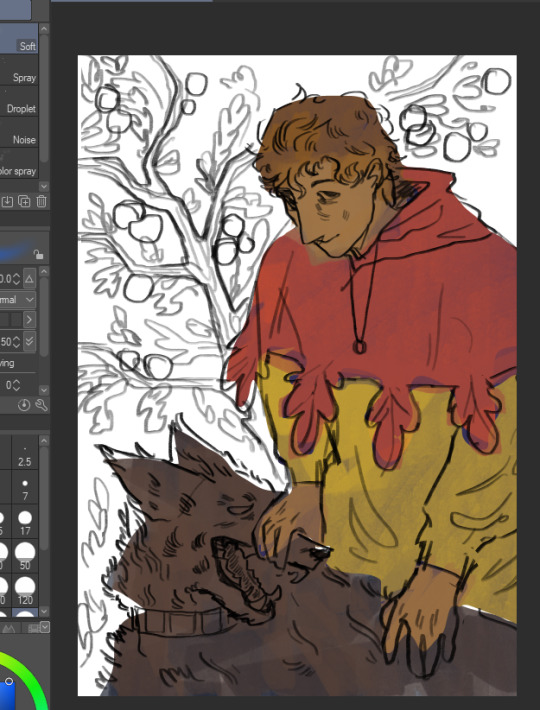Open the color panel tab dropdown chevron
This screenshot has width=540, height=710.
44,628
